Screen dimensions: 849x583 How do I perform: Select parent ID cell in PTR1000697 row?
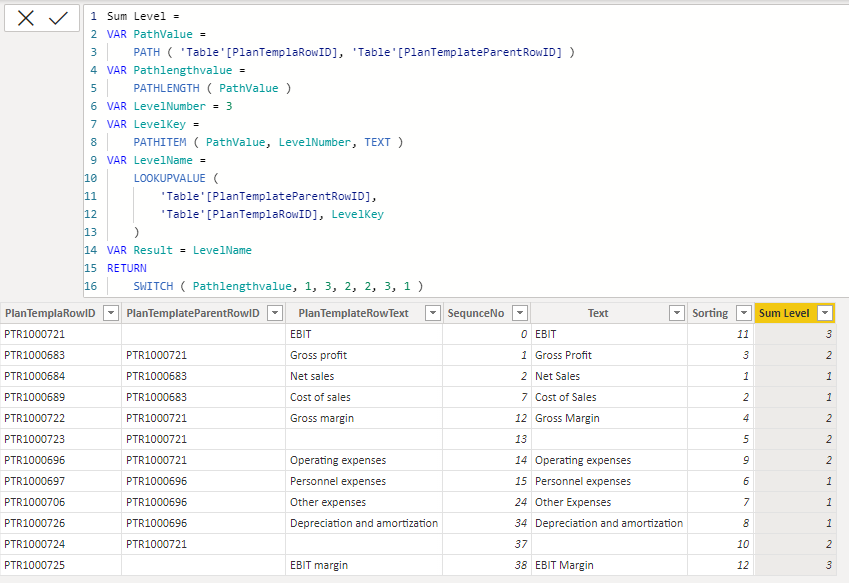(x=204, y=481)
